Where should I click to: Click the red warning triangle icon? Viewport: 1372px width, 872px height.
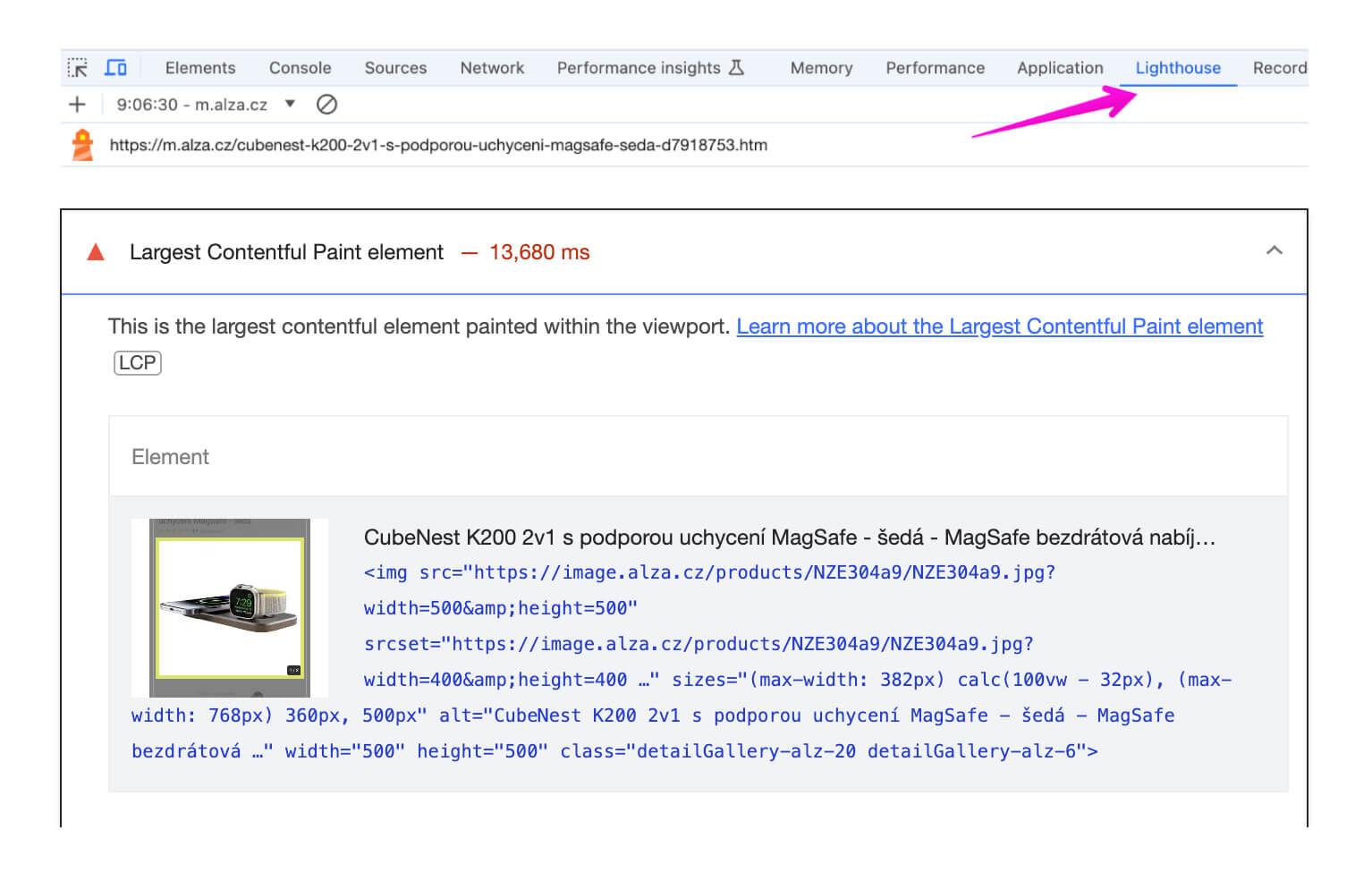(96, 252)
